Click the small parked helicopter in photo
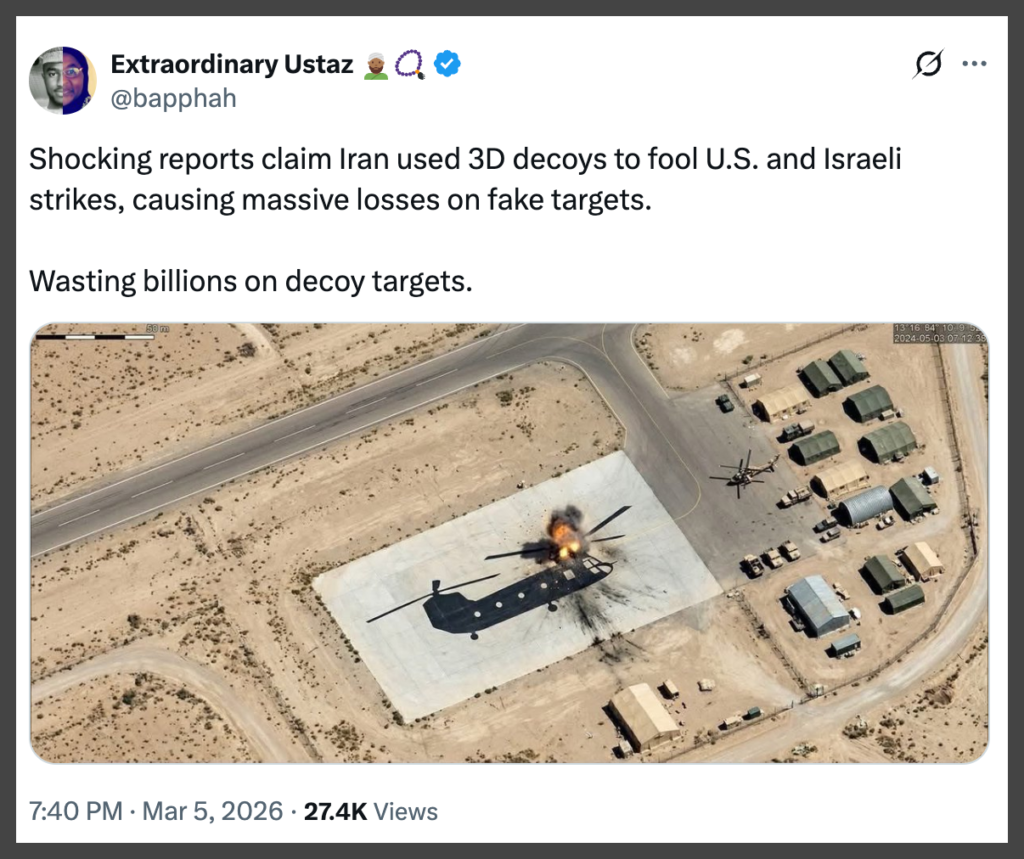Viewport: 1024px width, 859px height. (x=743, y=473)
